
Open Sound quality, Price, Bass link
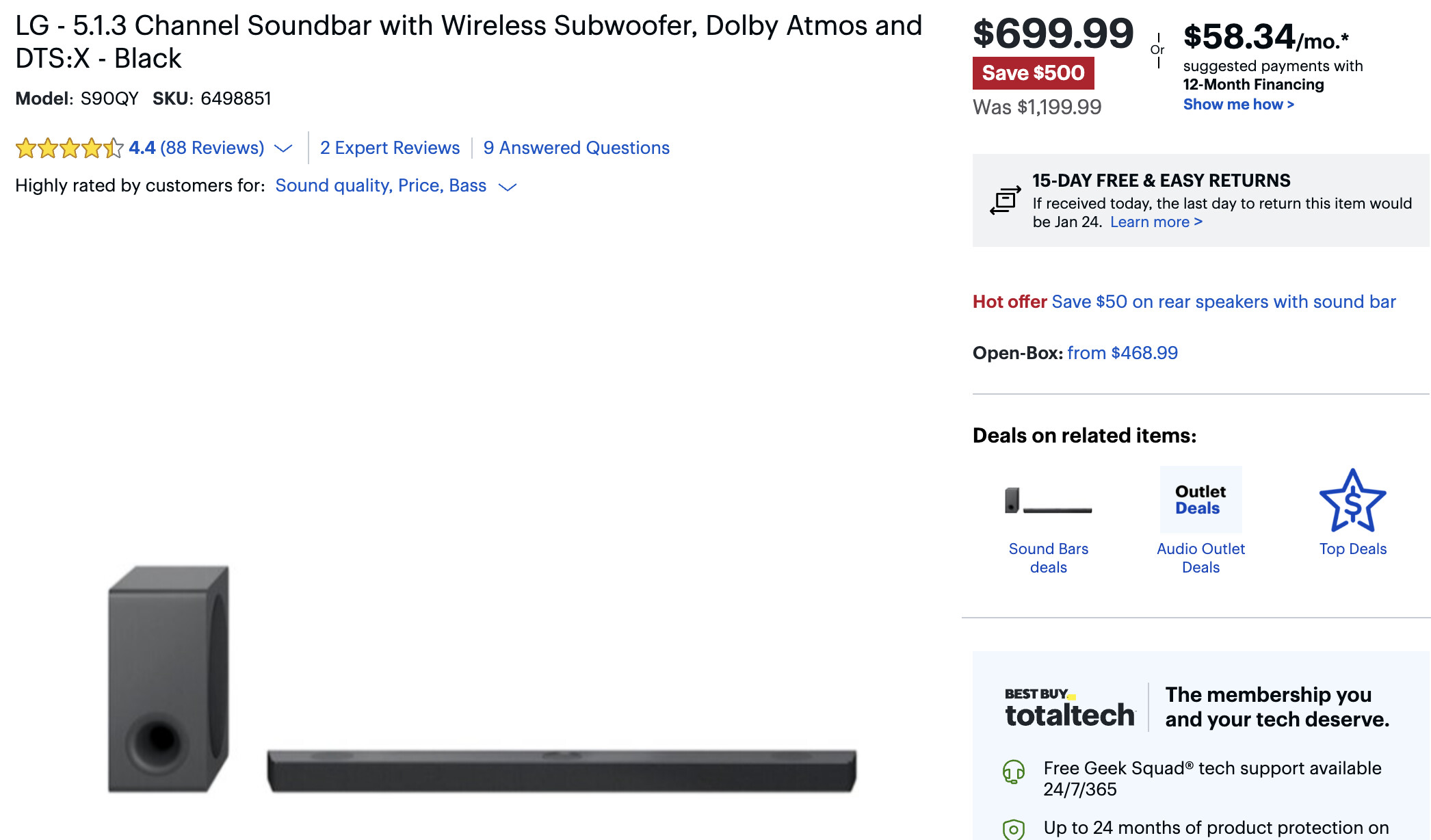[380, 186]
